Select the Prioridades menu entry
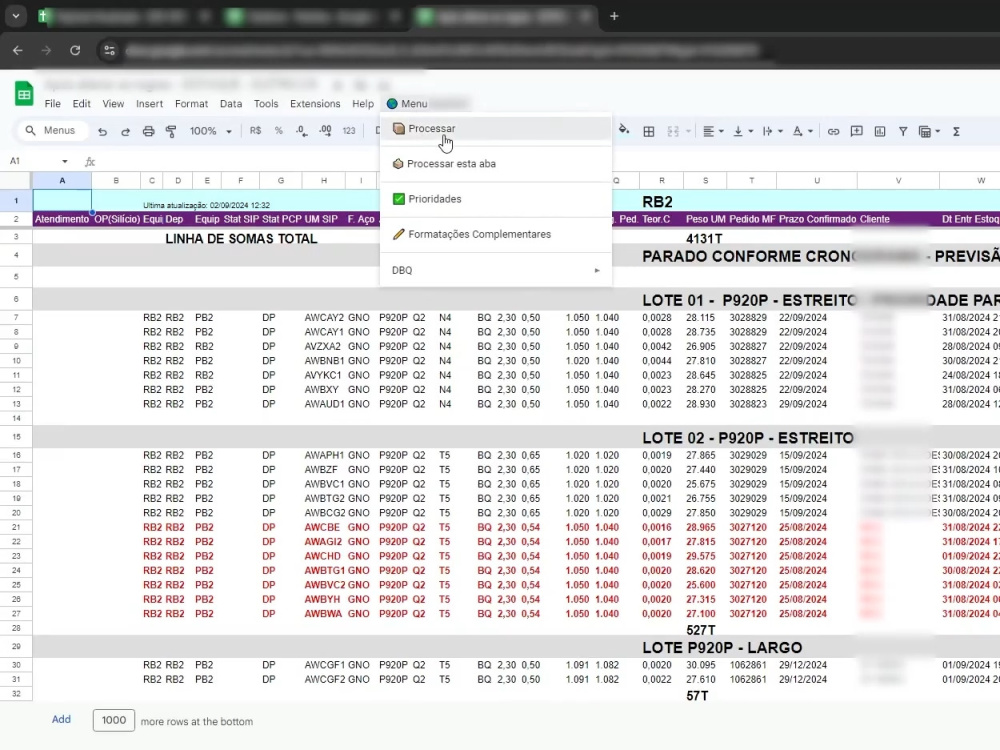 tap(496, 199)
